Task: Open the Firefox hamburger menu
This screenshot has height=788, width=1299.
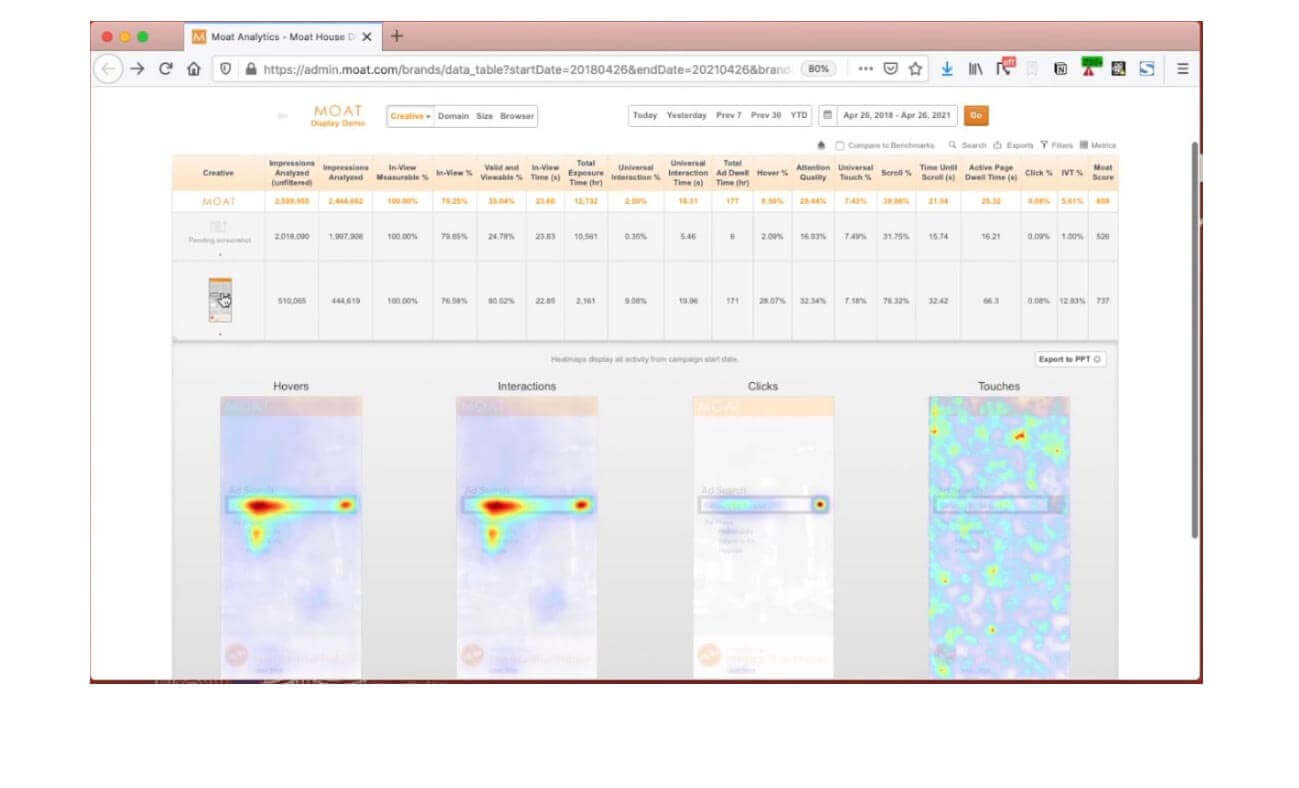Action: point(1182,69)
